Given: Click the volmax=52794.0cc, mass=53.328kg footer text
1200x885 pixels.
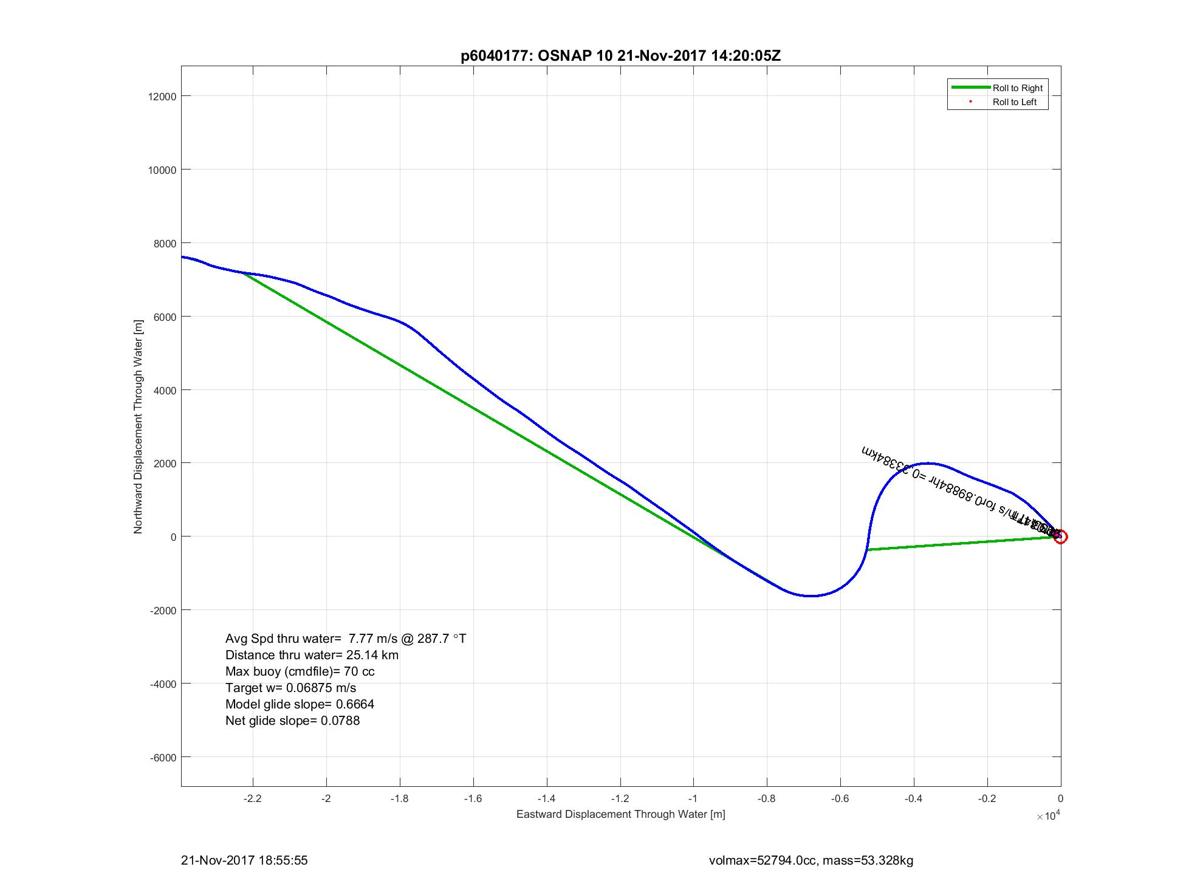Looking at the screenshot, I should tap(810, 860).
